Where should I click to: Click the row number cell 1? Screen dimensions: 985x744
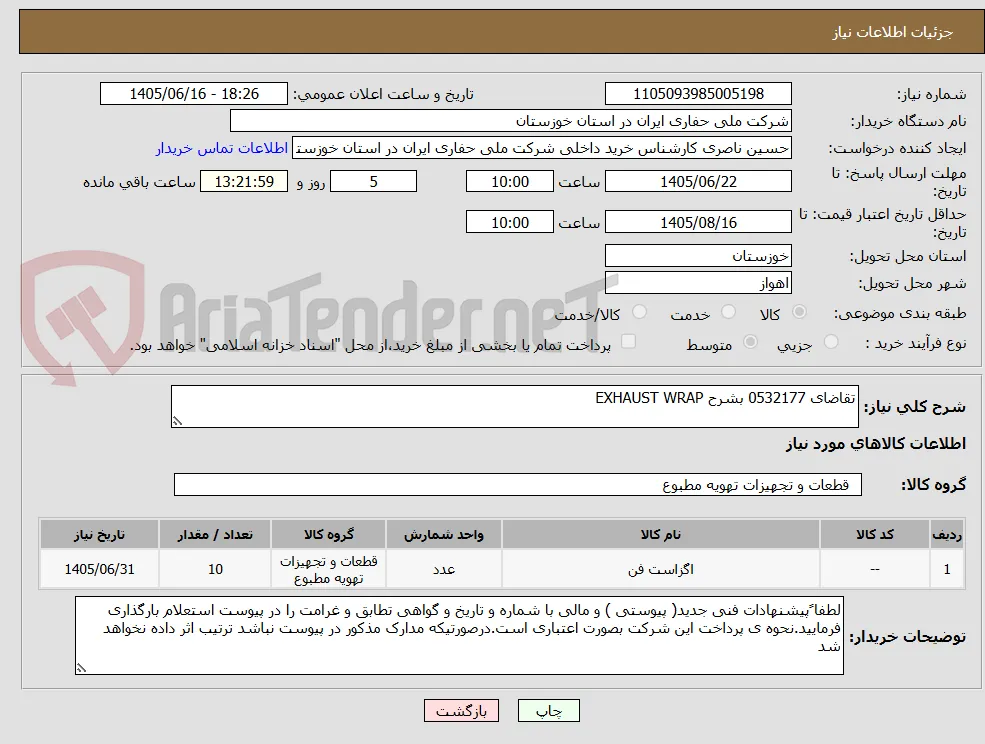pyautogui.click(x=947, y=569)
